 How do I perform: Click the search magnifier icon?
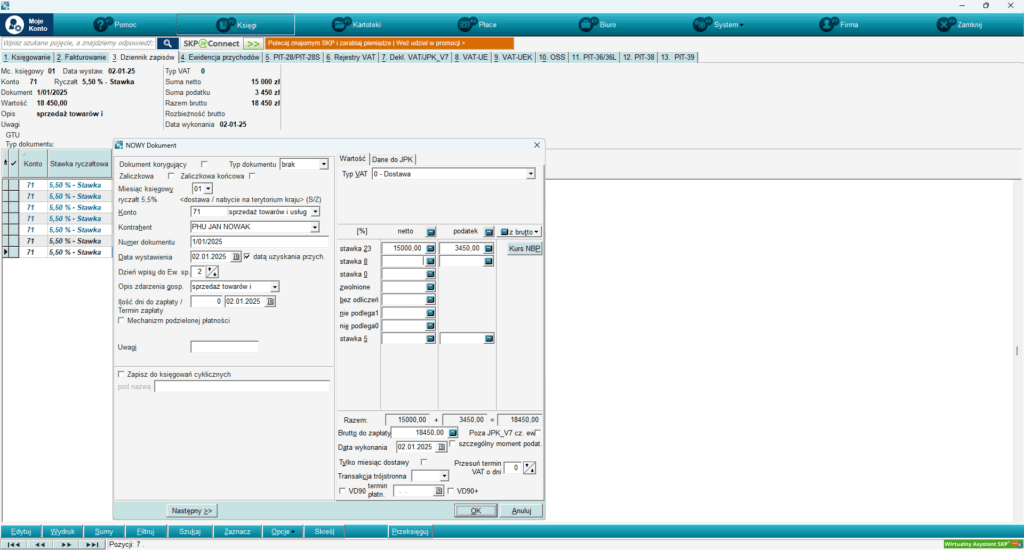tap(167, 44)
